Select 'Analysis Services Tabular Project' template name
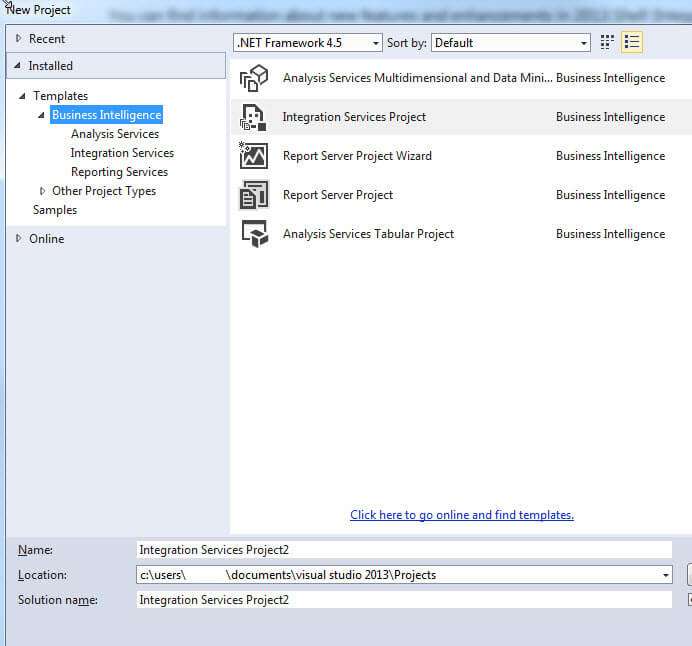This screenshot has width=692, height=646. point(368,234)
